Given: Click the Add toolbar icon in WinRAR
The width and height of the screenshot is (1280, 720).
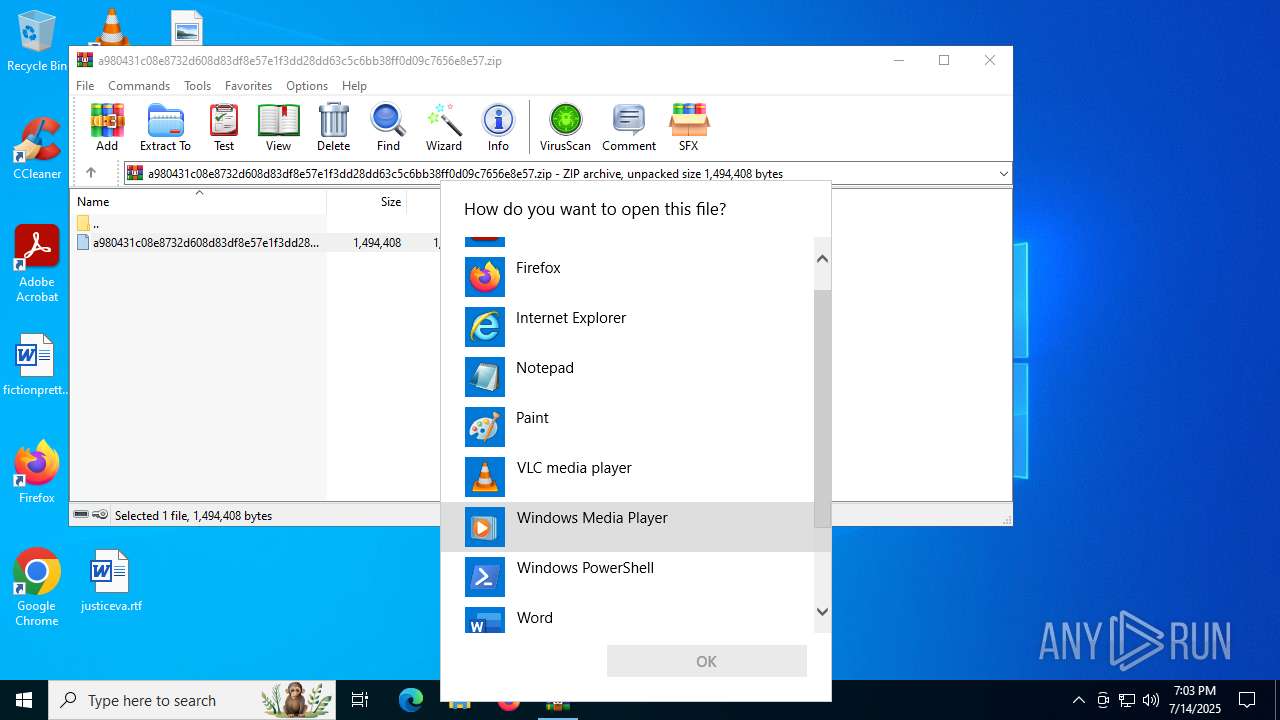Looking at the screenshot, I should (x=107, y=127).
